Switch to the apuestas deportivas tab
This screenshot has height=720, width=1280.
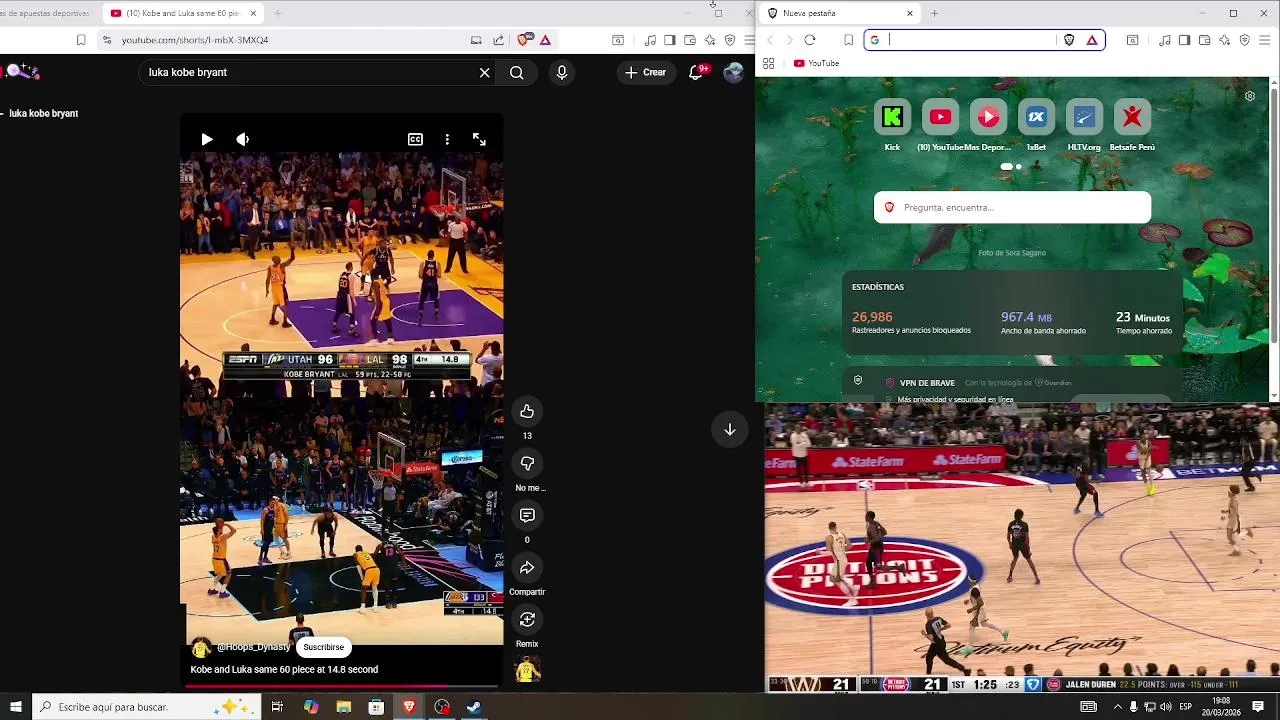(x=45, y=13)
